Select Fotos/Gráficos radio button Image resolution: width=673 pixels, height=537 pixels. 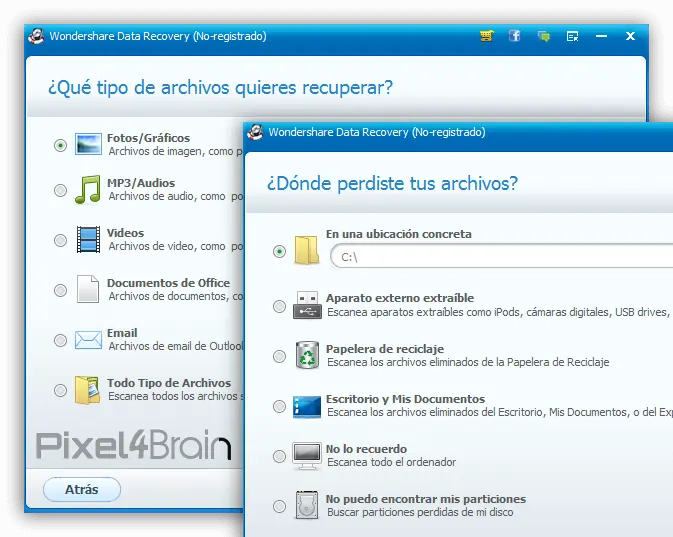(x=61, y=146)
